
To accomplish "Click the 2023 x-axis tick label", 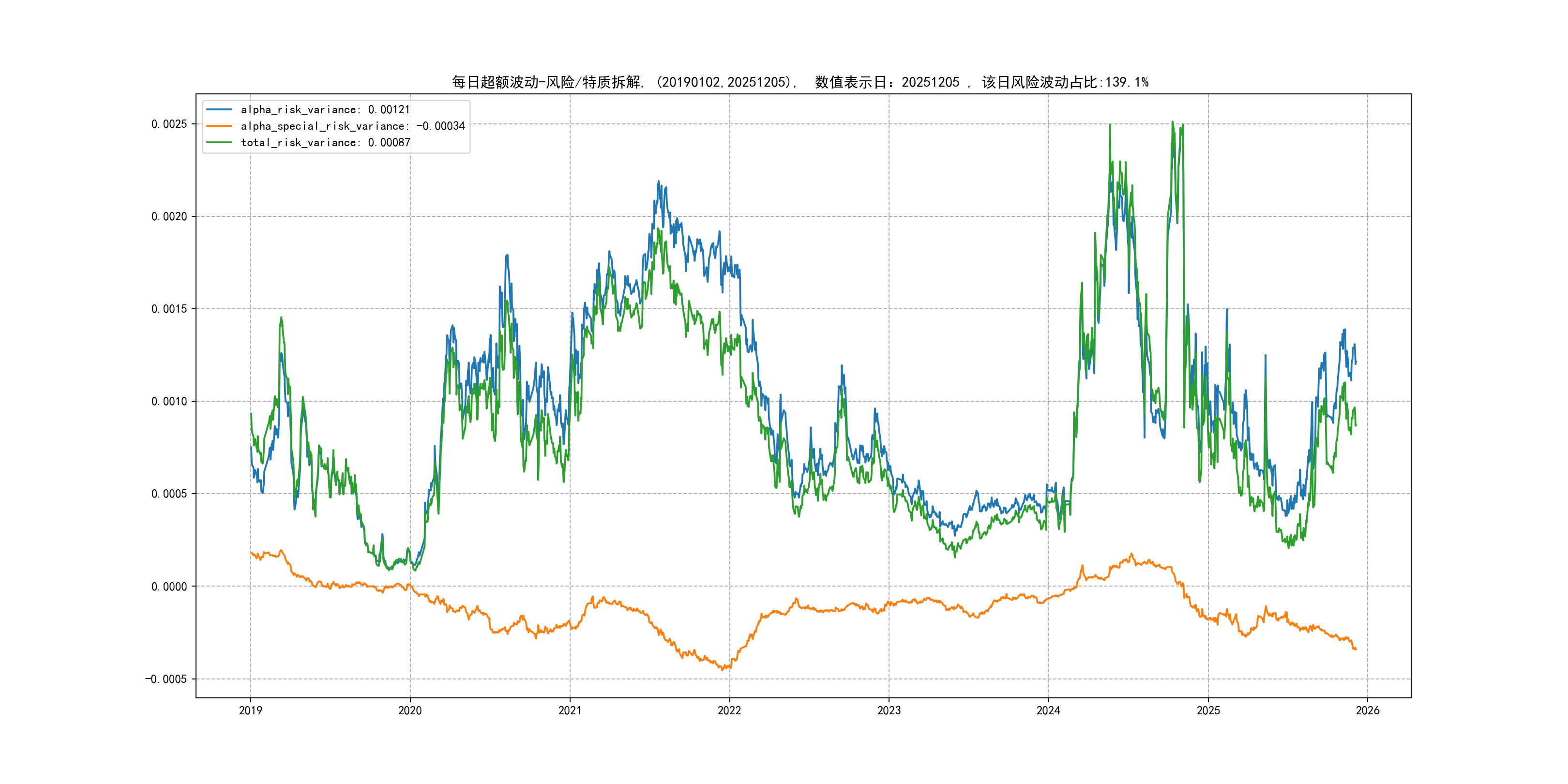I will click(x=889, y=710).
